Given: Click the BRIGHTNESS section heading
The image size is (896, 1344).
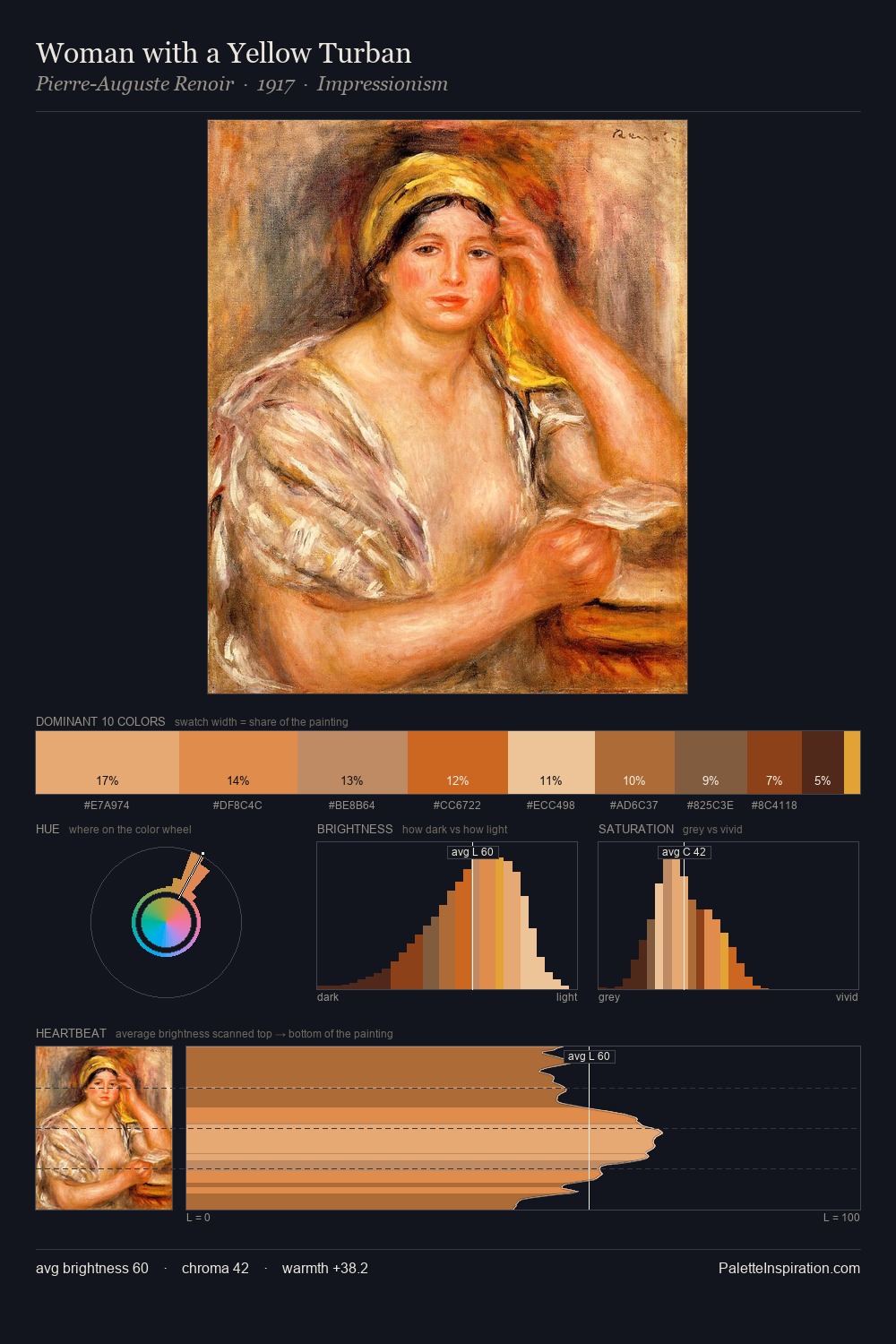Looking at the screenshot, I should (355, 829).
